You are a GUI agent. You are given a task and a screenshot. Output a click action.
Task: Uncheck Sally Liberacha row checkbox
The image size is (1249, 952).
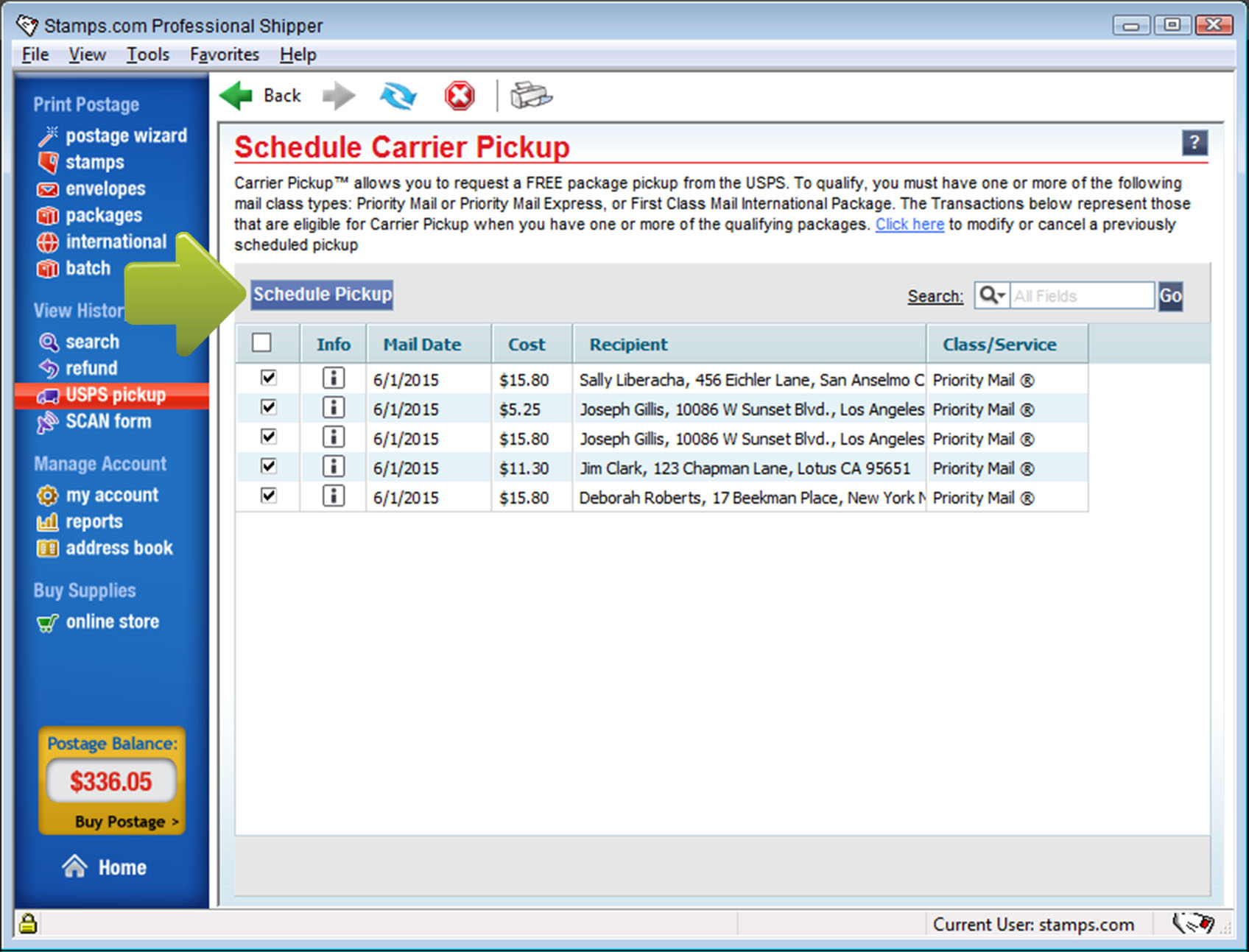pyautogui.click(x=269, y=378)
